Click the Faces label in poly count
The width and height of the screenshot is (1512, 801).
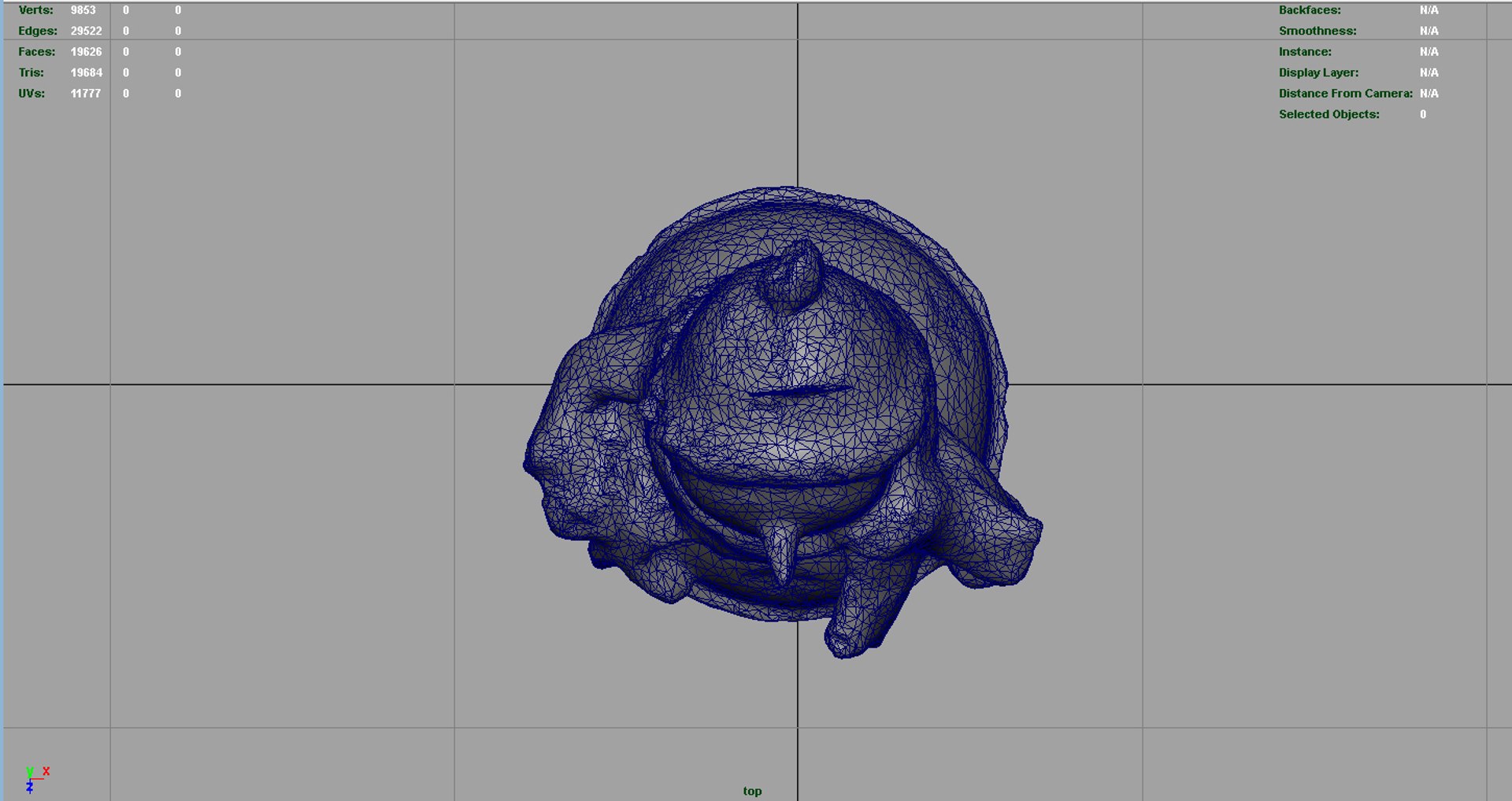[37, 51]
